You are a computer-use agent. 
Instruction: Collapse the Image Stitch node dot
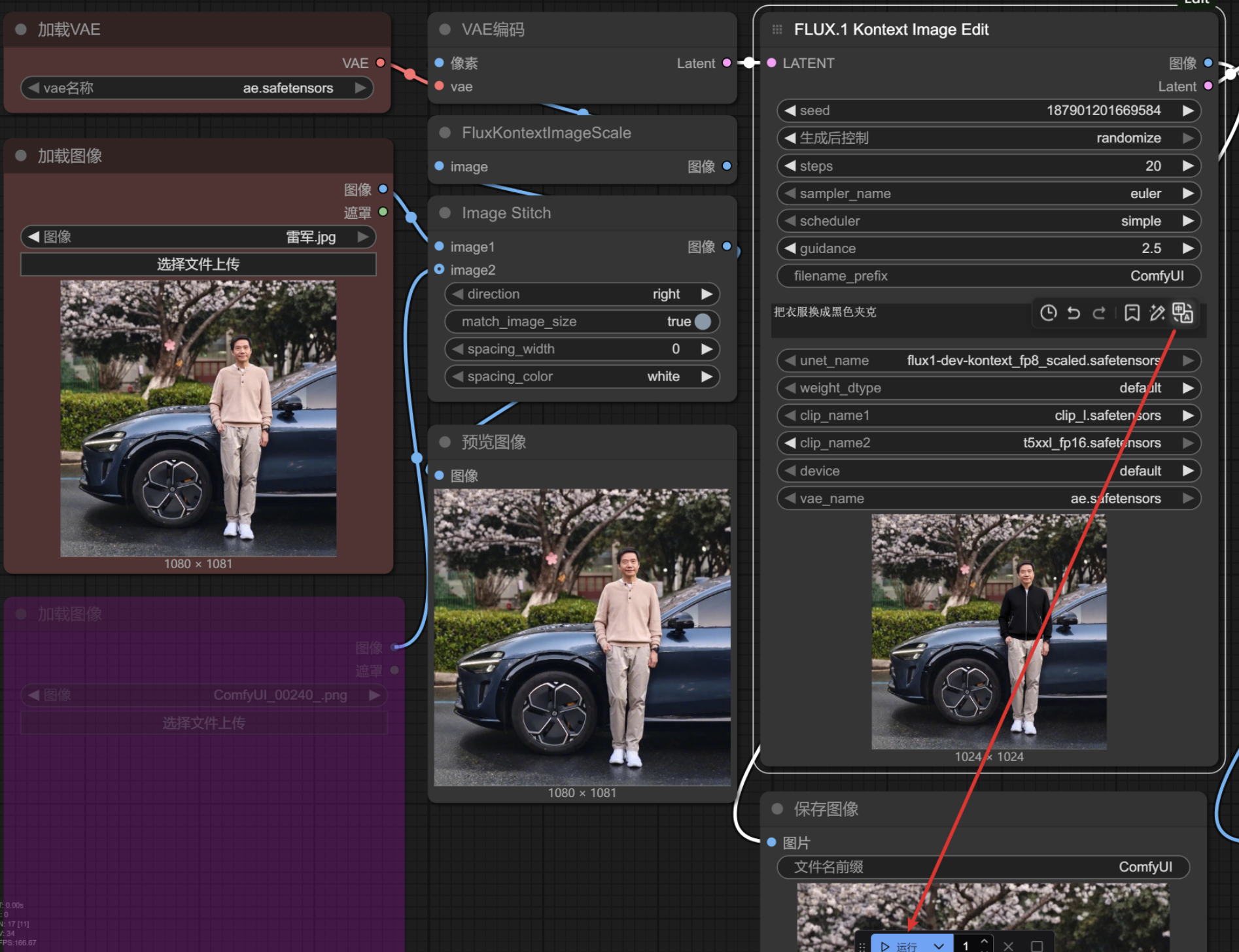click(445, 213)
